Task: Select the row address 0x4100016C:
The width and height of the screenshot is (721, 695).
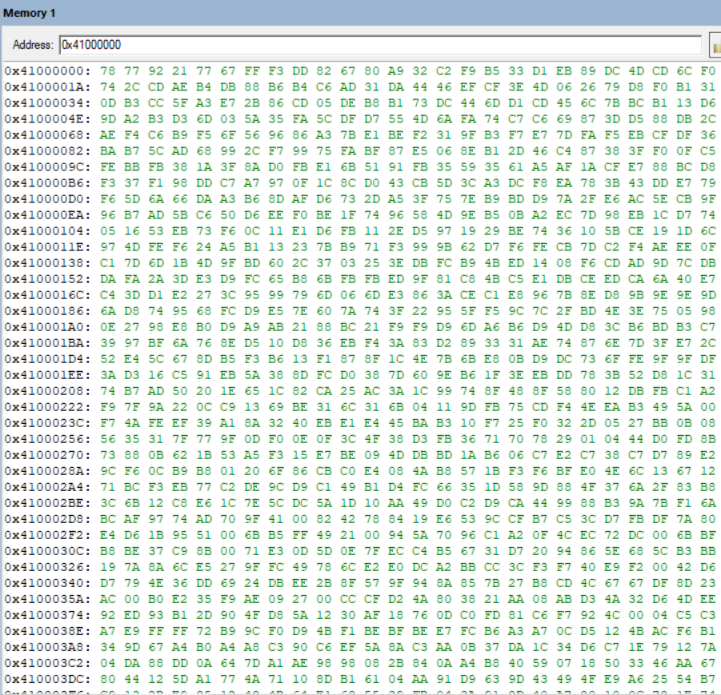Action: [48, 295]
